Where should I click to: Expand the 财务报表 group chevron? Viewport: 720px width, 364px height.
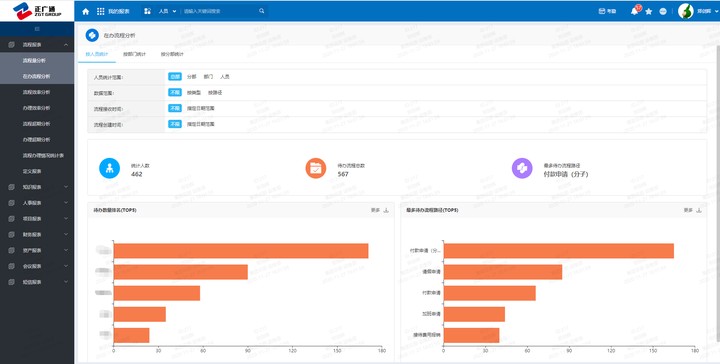[x=66, y=235]
